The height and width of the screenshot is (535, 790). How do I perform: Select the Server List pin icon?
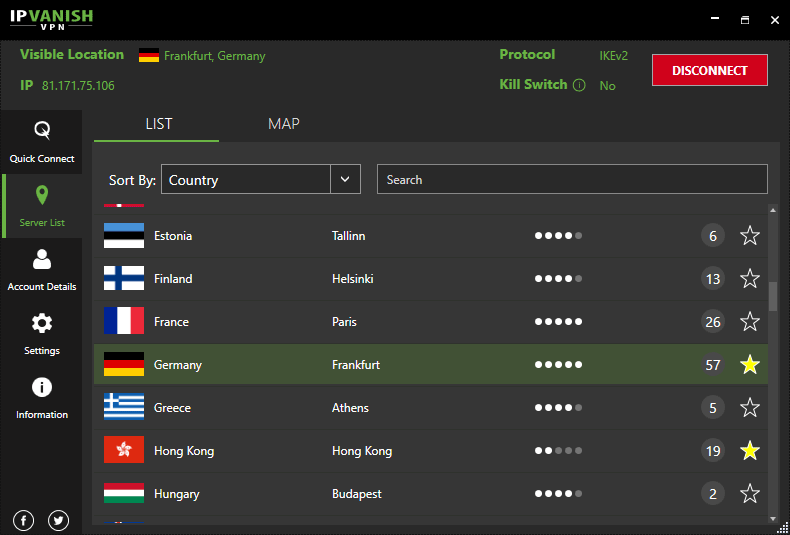point(42,195)
